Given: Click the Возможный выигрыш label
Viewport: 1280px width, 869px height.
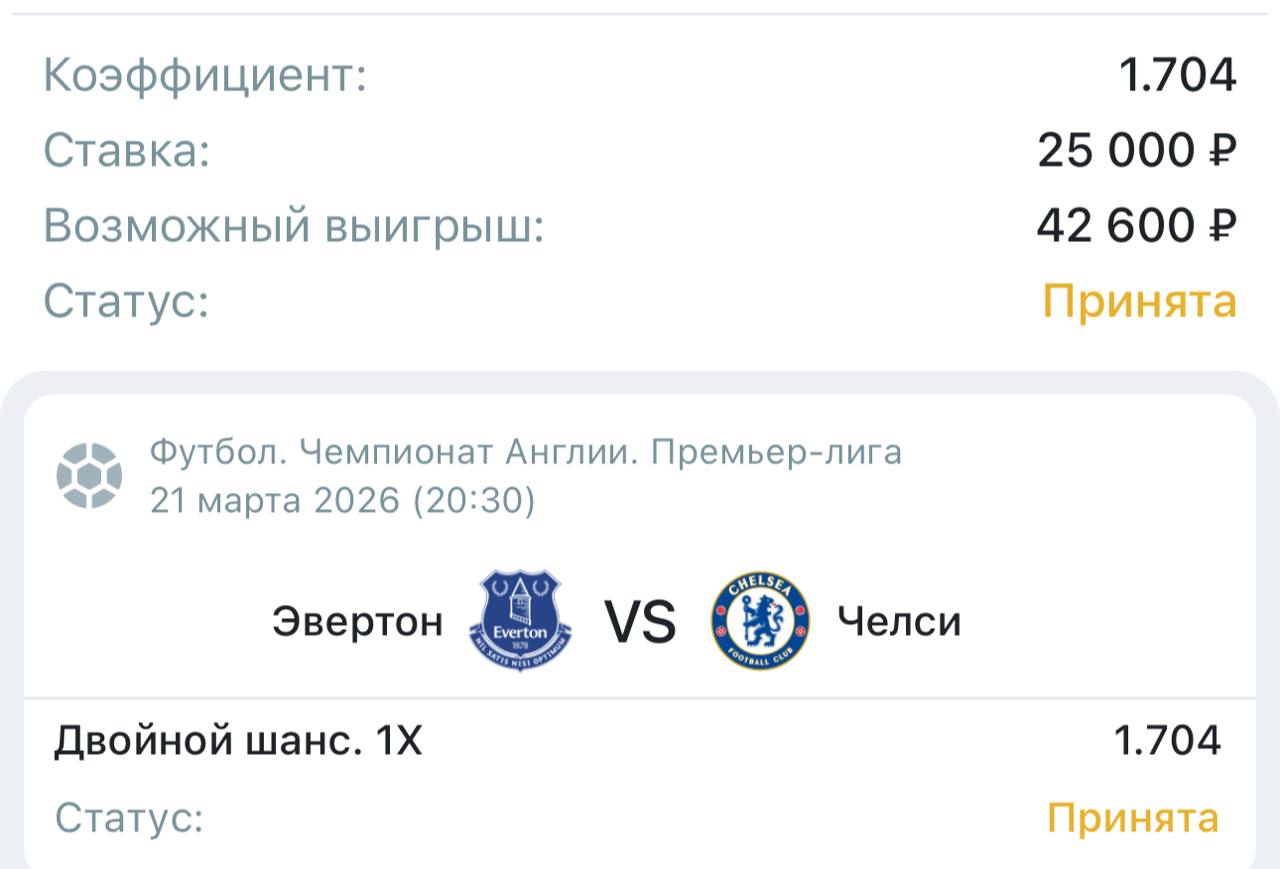Looking at the screenshot, I should point(293,227).
